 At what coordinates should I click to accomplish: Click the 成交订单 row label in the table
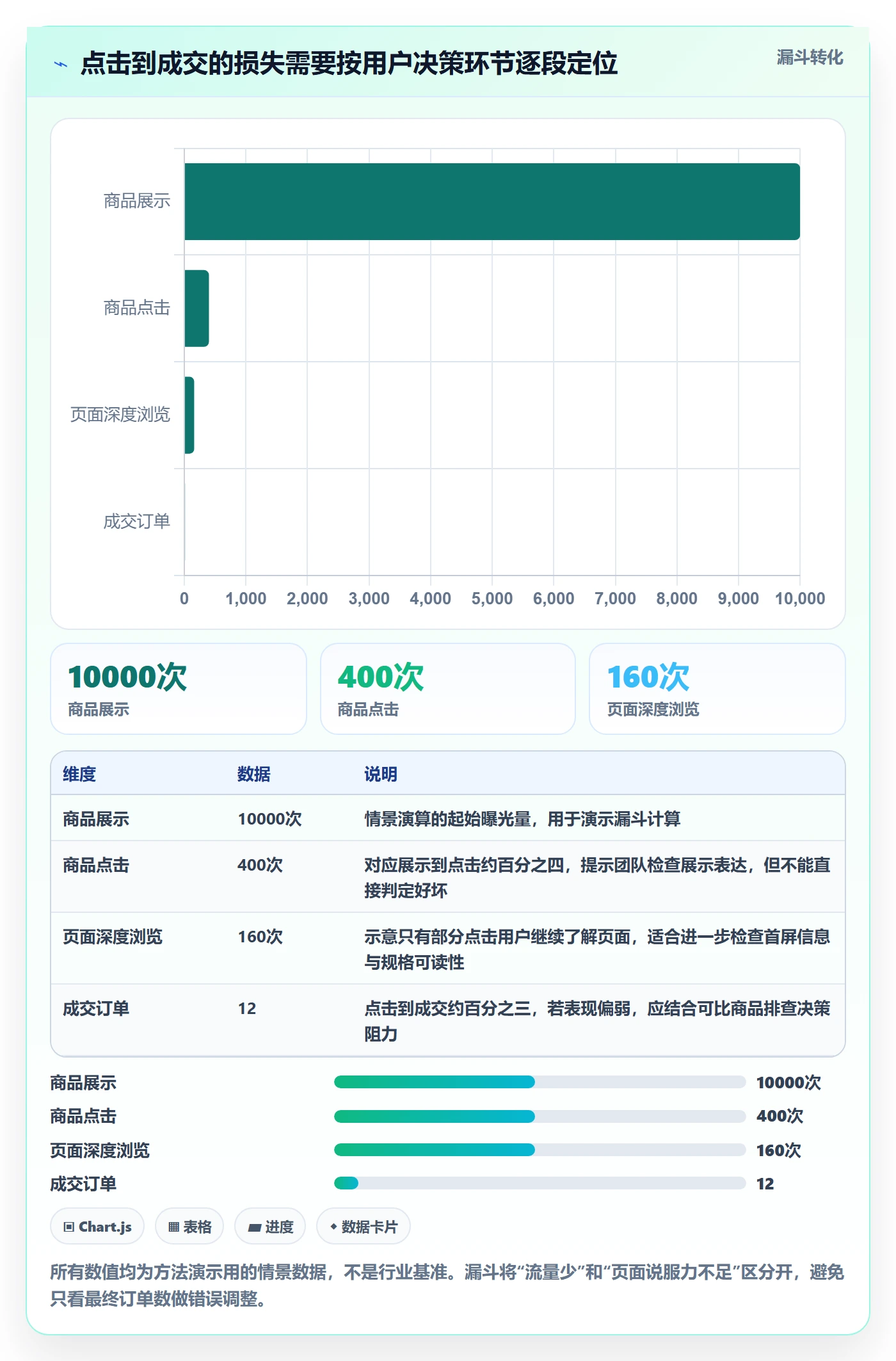click(96, 1008)
